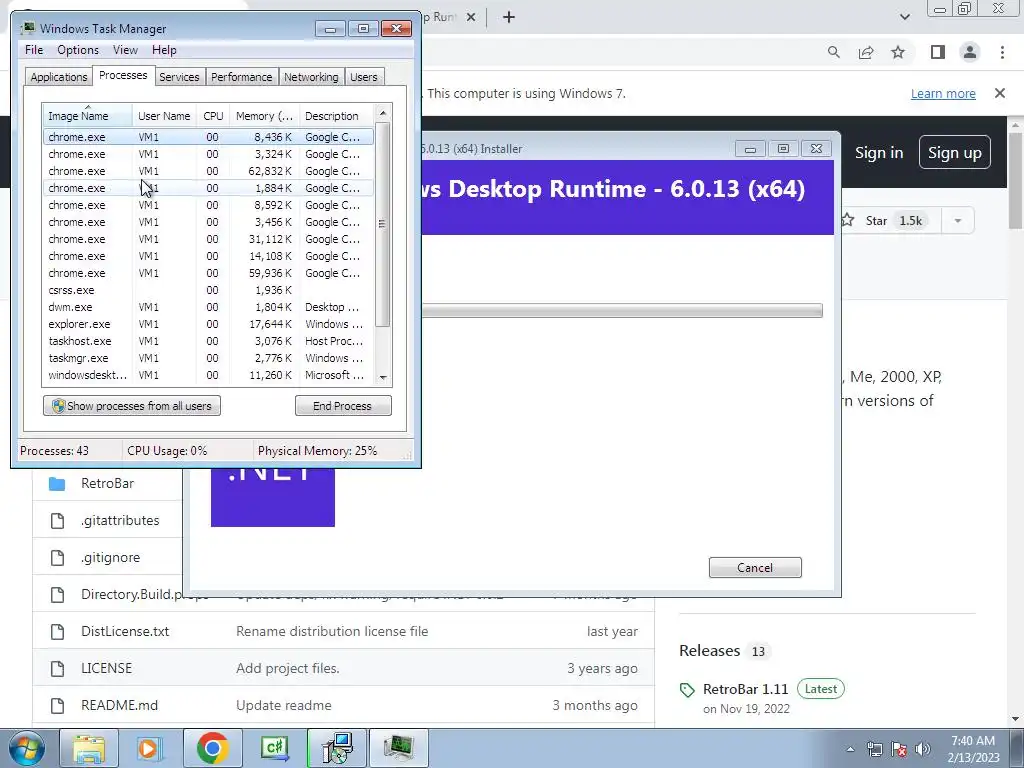Image resolution: width=1024 pixels, height=768 pixels.
Task: Close the current Chrome tab
Action: pos(471,18)
